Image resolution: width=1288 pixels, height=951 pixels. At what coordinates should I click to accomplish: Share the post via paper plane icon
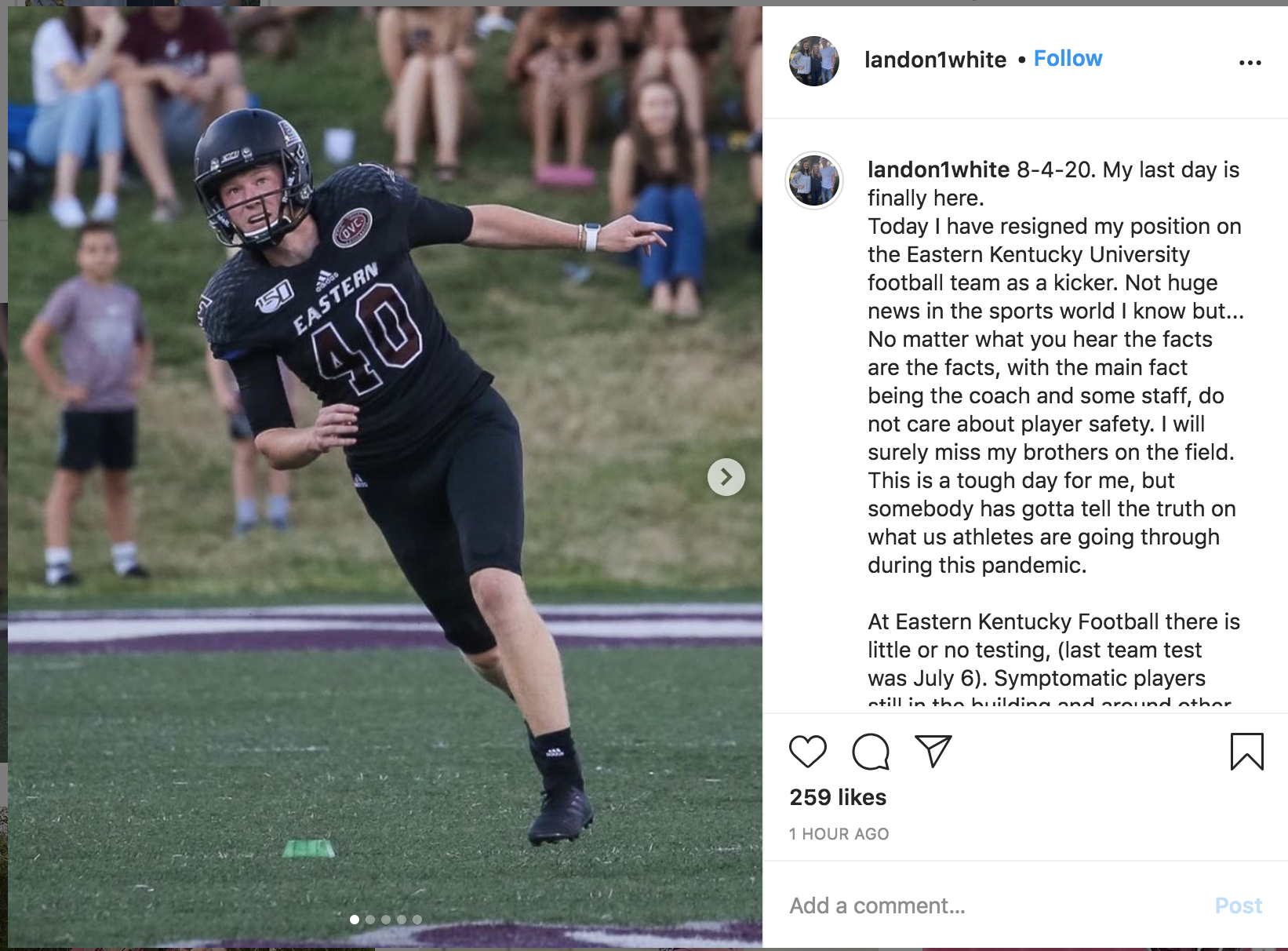pos(933,751)
